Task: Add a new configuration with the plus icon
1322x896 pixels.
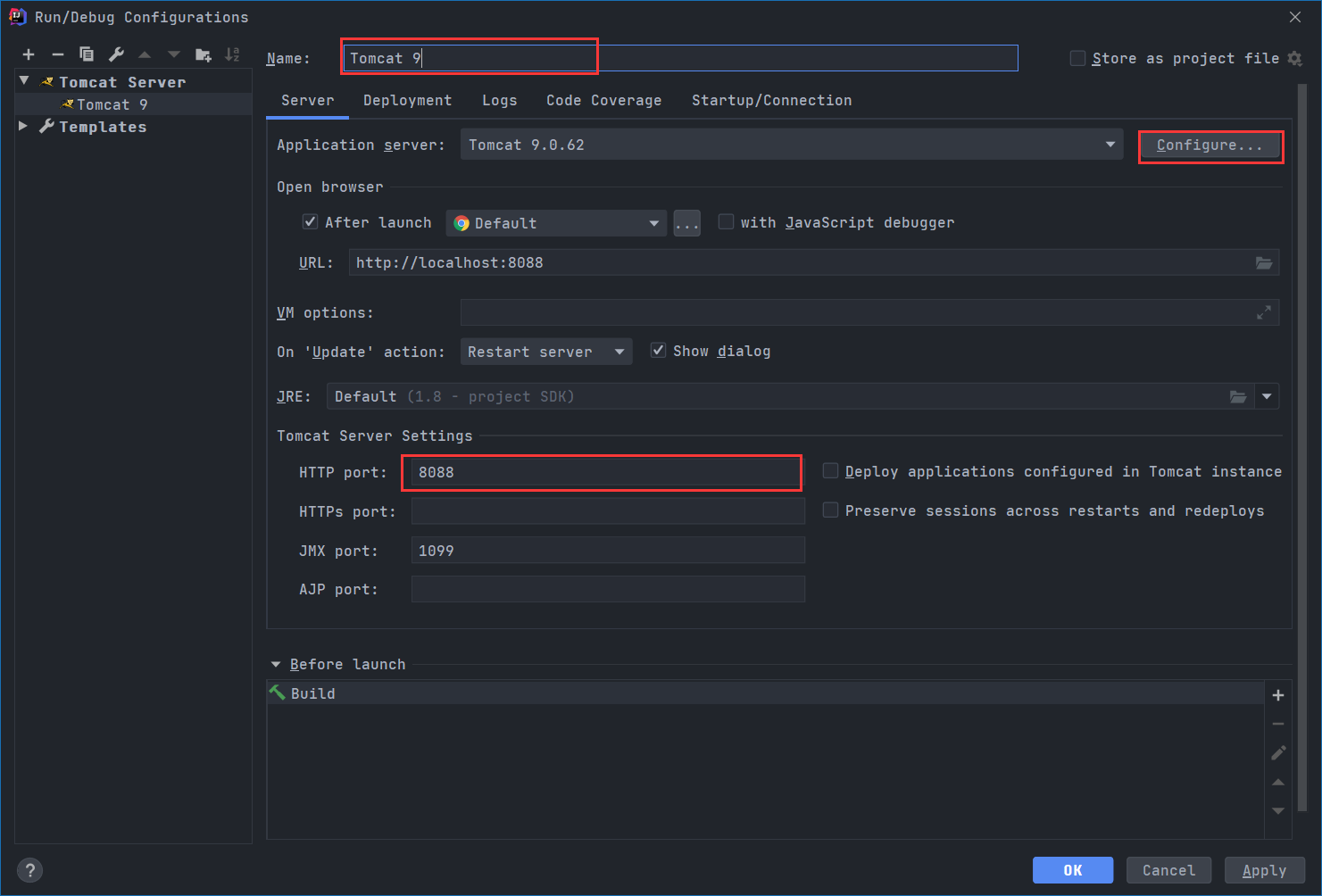Action: pyautogui.click(x=29, y=55)
